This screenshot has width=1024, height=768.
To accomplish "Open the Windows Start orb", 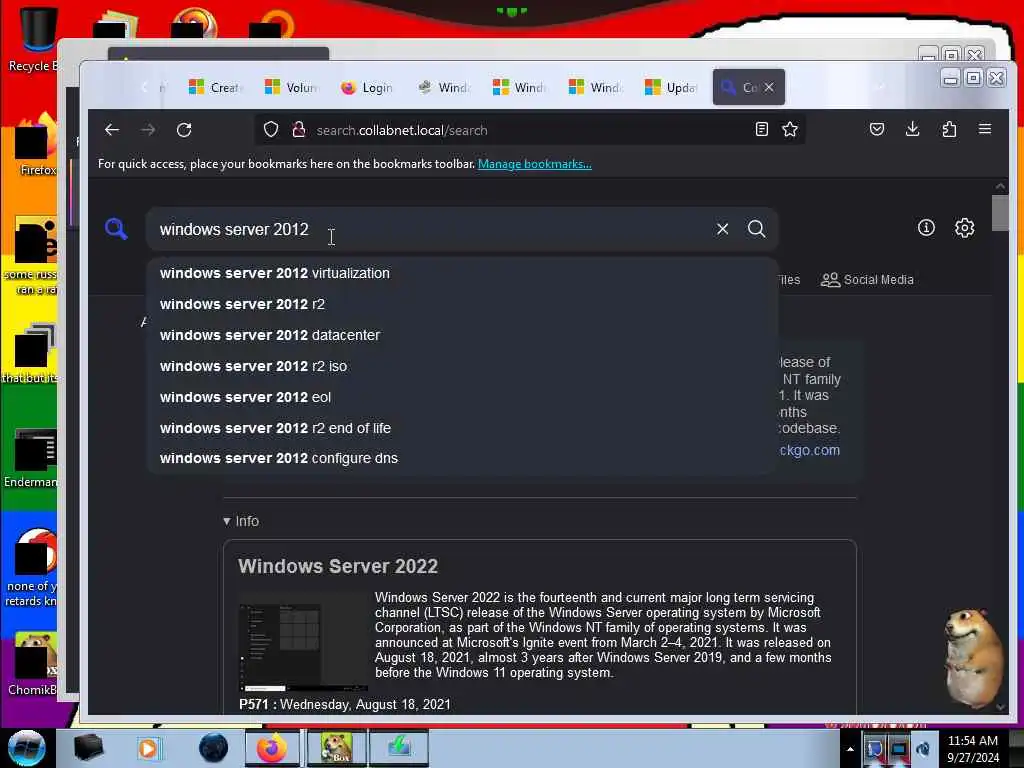I will (26, 748).
